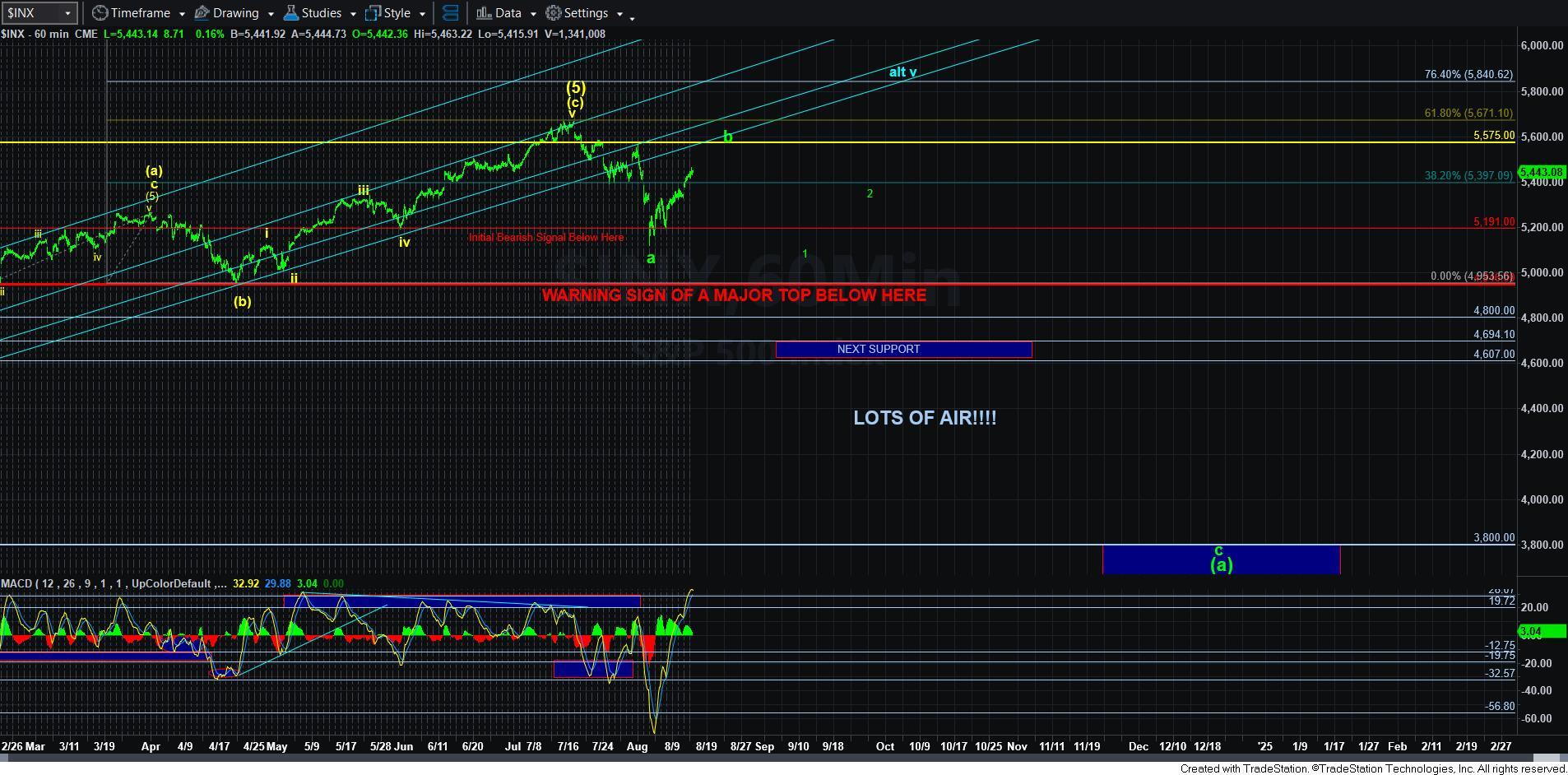Image resolution: width=1568 pixels, height=775 pixels.
Task: Click the MACD (12, 26, 9...) study label
Action: (114, 583)
